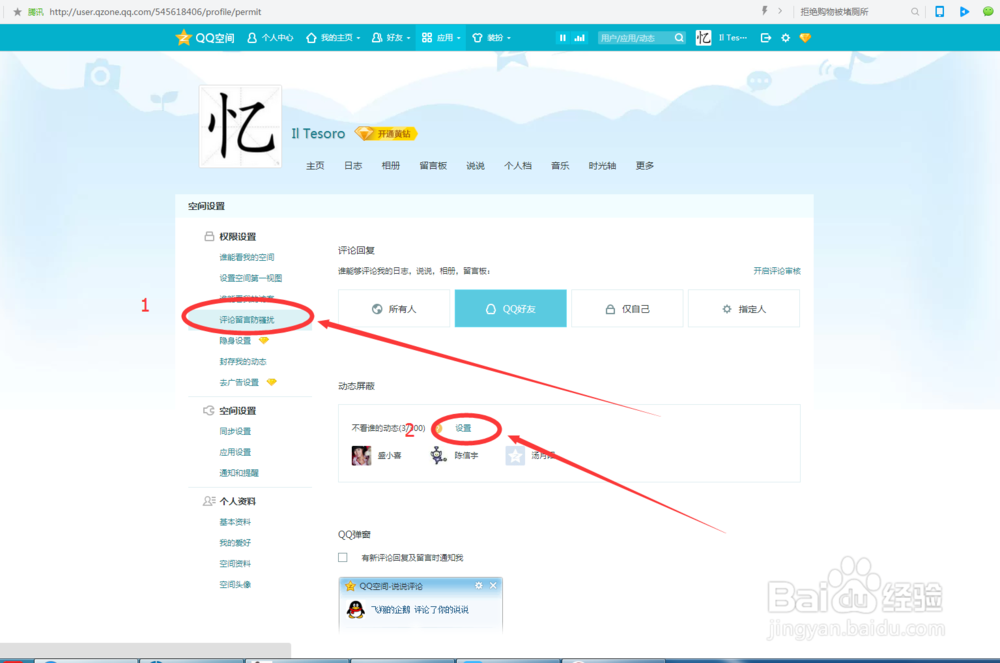
Task: Click the green WeChat bubble icon in the browser bar
Action: coord(989,11)
